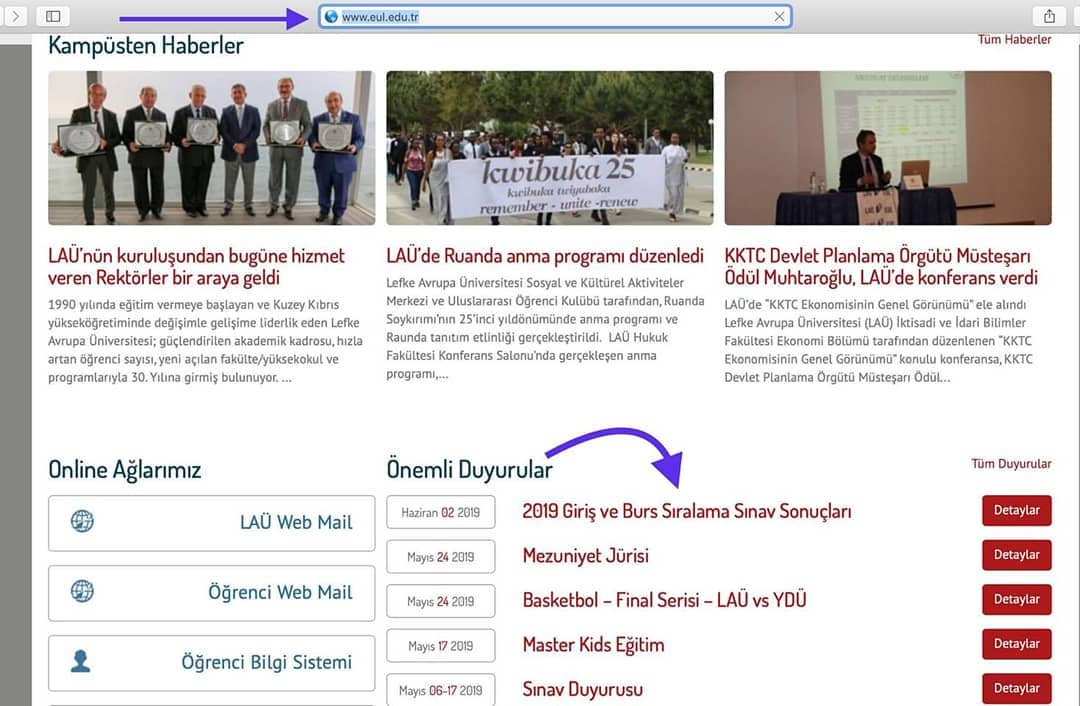The height and width of the screenshot is (706, 1080).
Task: Open the Master Kids Eğitim announcement
Action: [x=593, y=645]
